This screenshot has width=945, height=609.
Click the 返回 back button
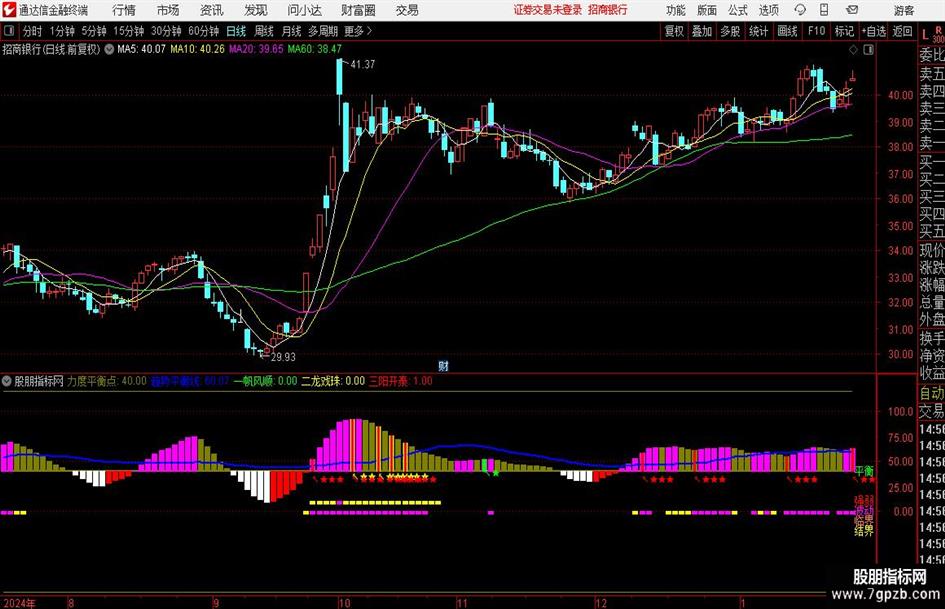click(x=902, y=31)
